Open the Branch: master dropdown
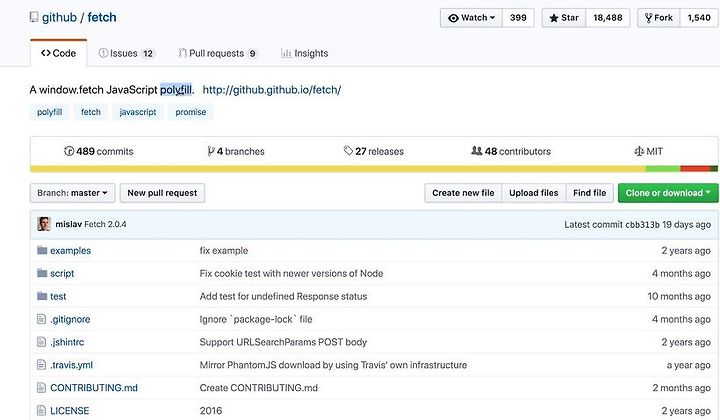 coord(73,193)
